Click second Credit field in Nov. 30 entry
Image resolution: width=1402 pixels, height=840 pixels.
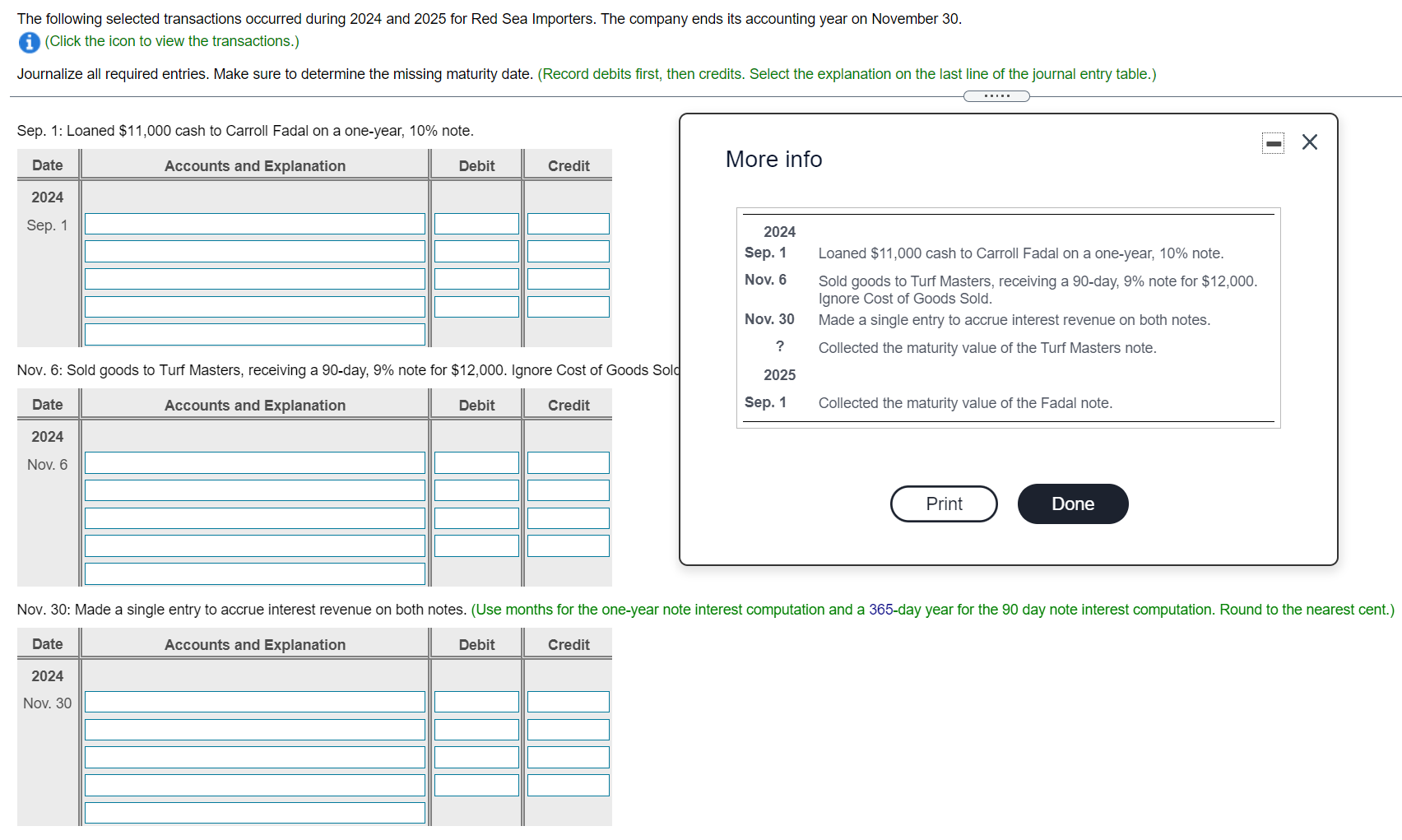point(569,730)
